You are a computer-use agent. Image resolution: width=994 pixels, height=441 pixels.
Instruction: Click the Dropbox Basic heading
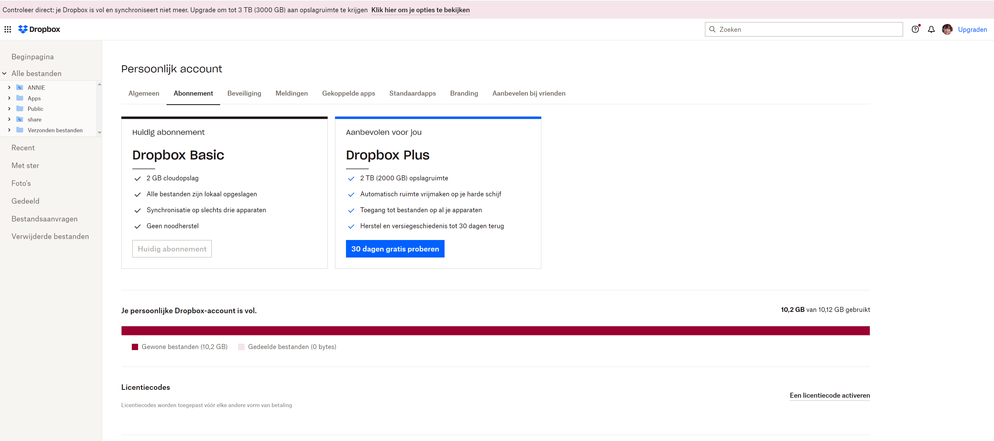pos(178,155)
